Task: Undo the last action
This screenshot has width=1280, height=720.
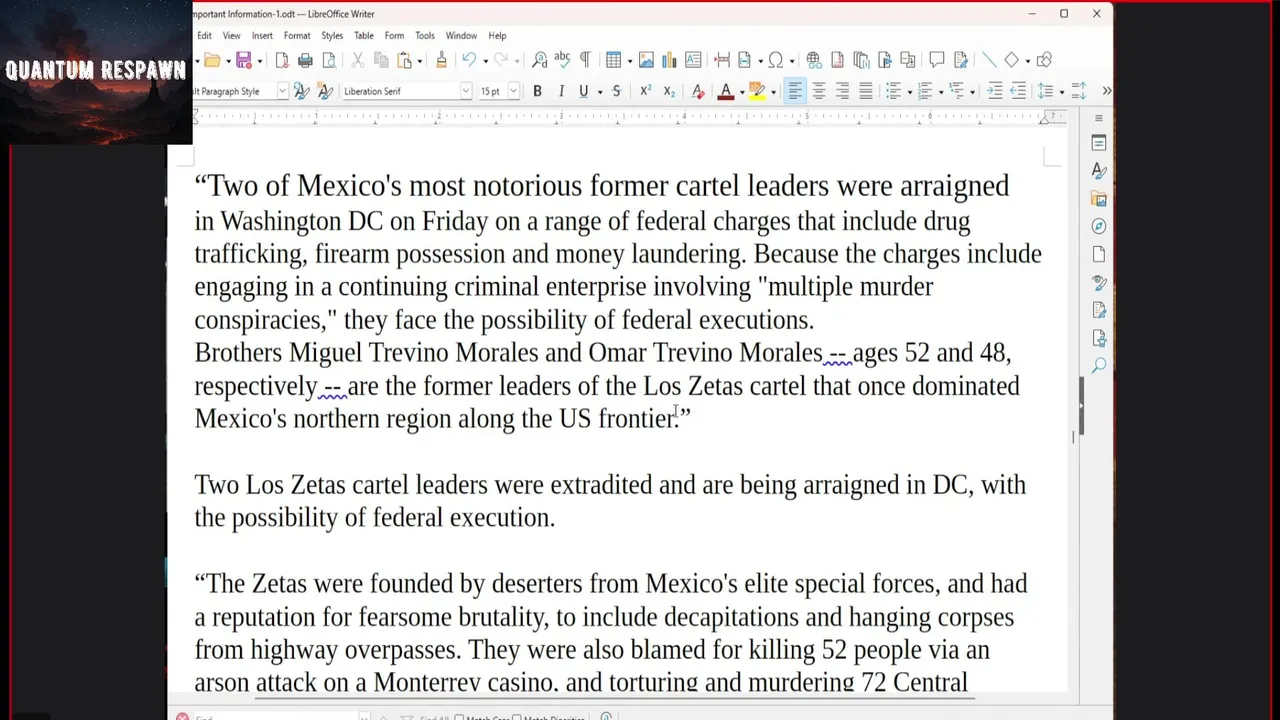Action: (468, 60)
